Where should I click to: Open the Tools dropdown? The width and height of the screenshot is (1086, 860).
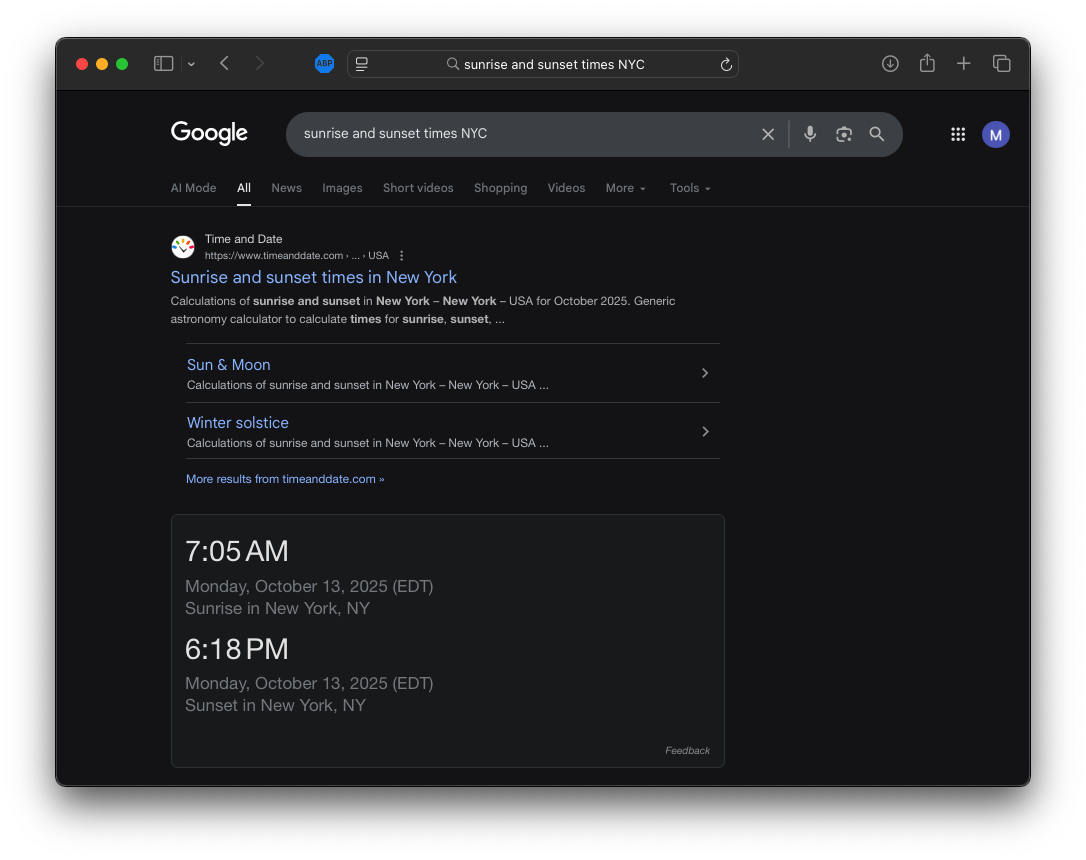pos(690,188)
